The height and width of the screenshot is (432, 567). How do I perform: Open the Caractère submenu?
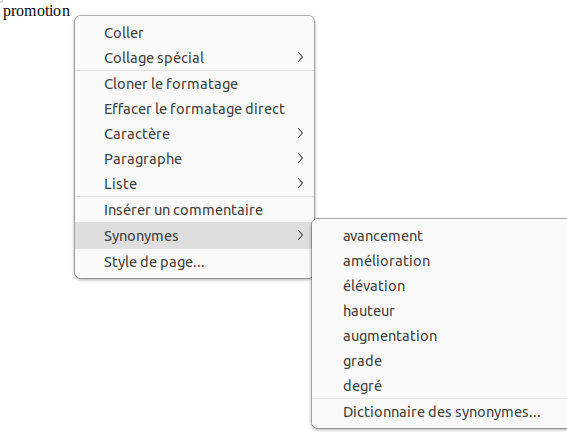(x=195, y=134)
